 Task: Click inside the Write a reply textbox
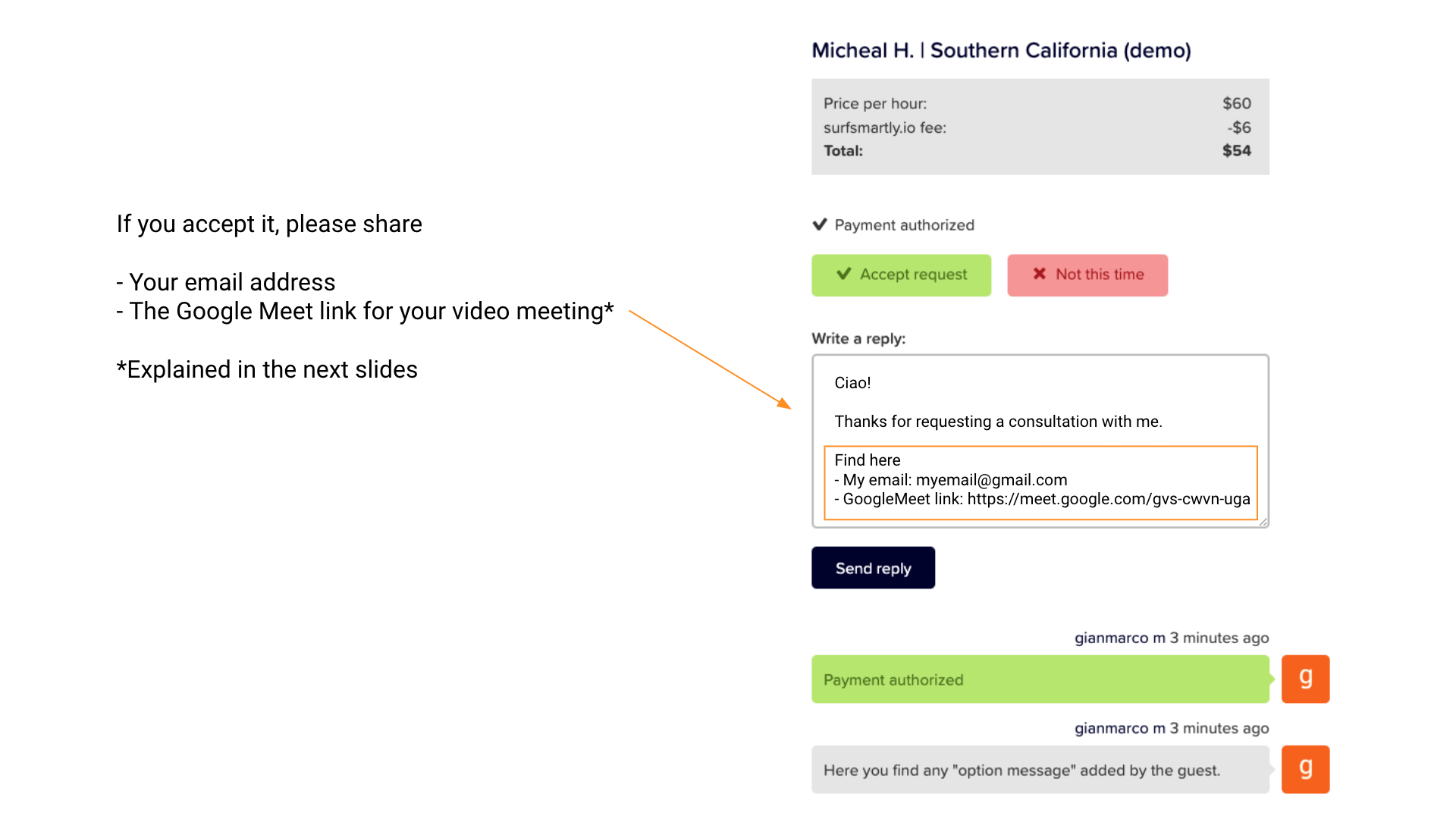point(1039,402)
